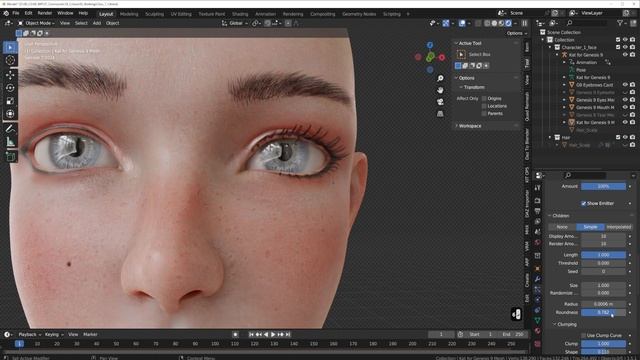Viewport: 640px width, 360px height.
Task: Hide Genesis 9 Eyes mesh via eye icon
Action: click(625, 100)
